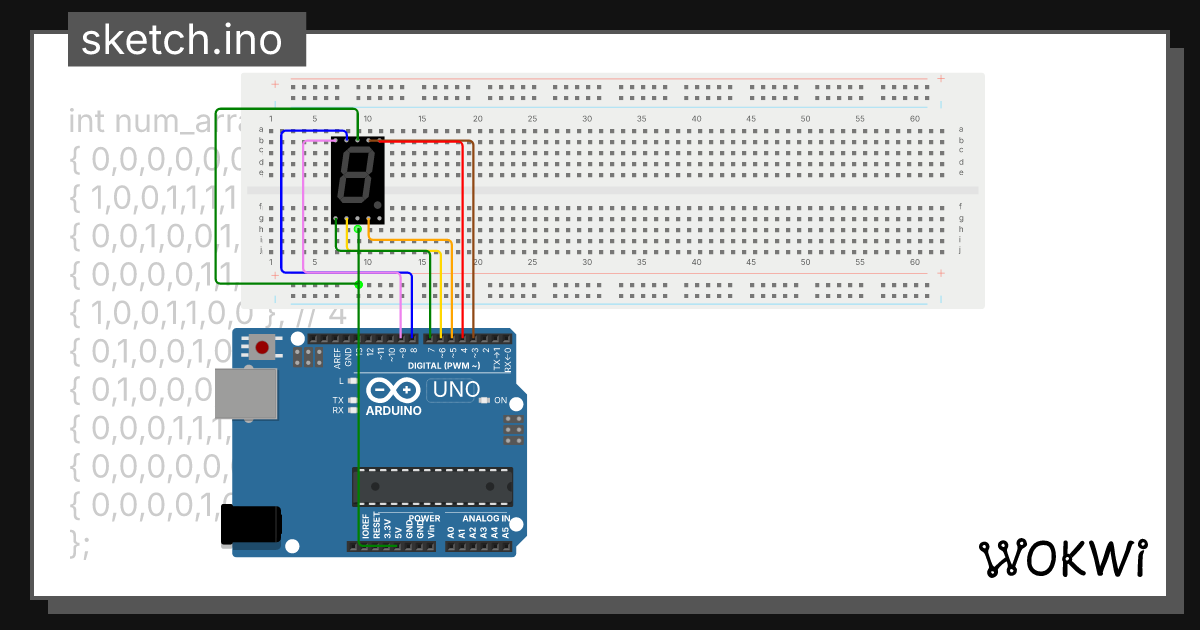Select the red wire on the breadboard
This screenshot has height=630, width=1200.
462,240
